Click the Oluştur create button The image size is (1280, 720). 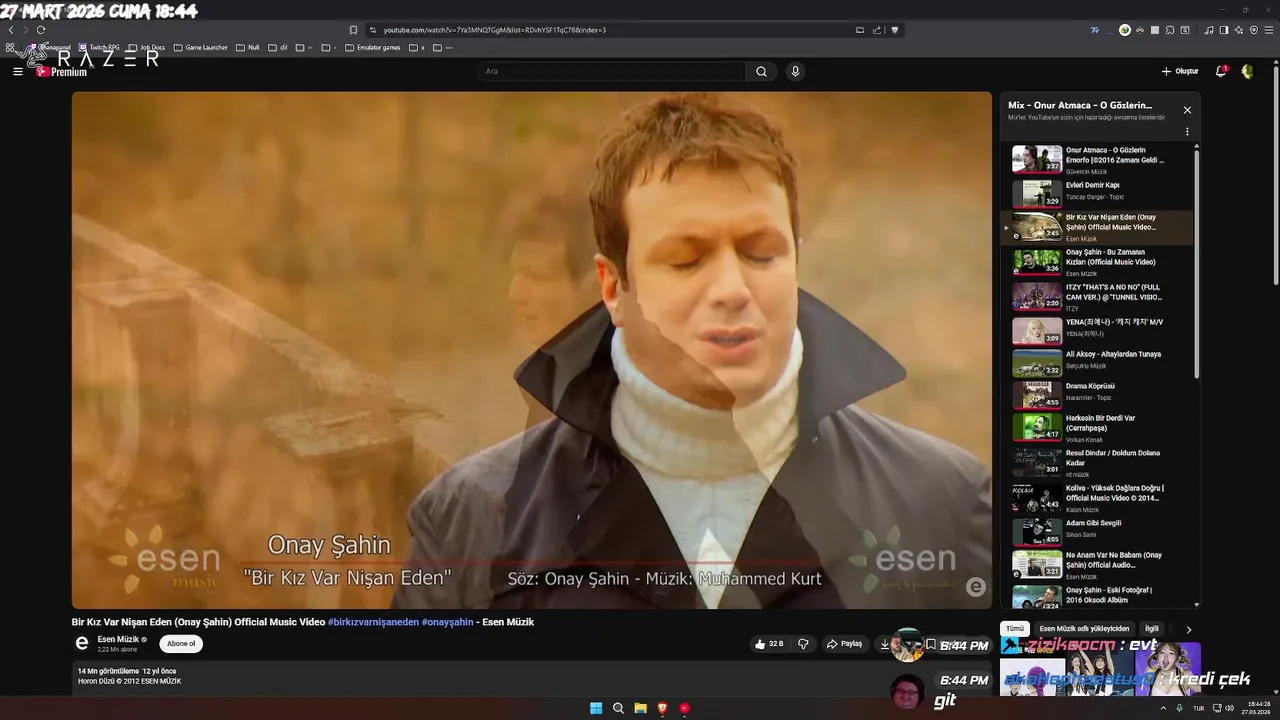pyautogui.click(x=1180, y=71)
